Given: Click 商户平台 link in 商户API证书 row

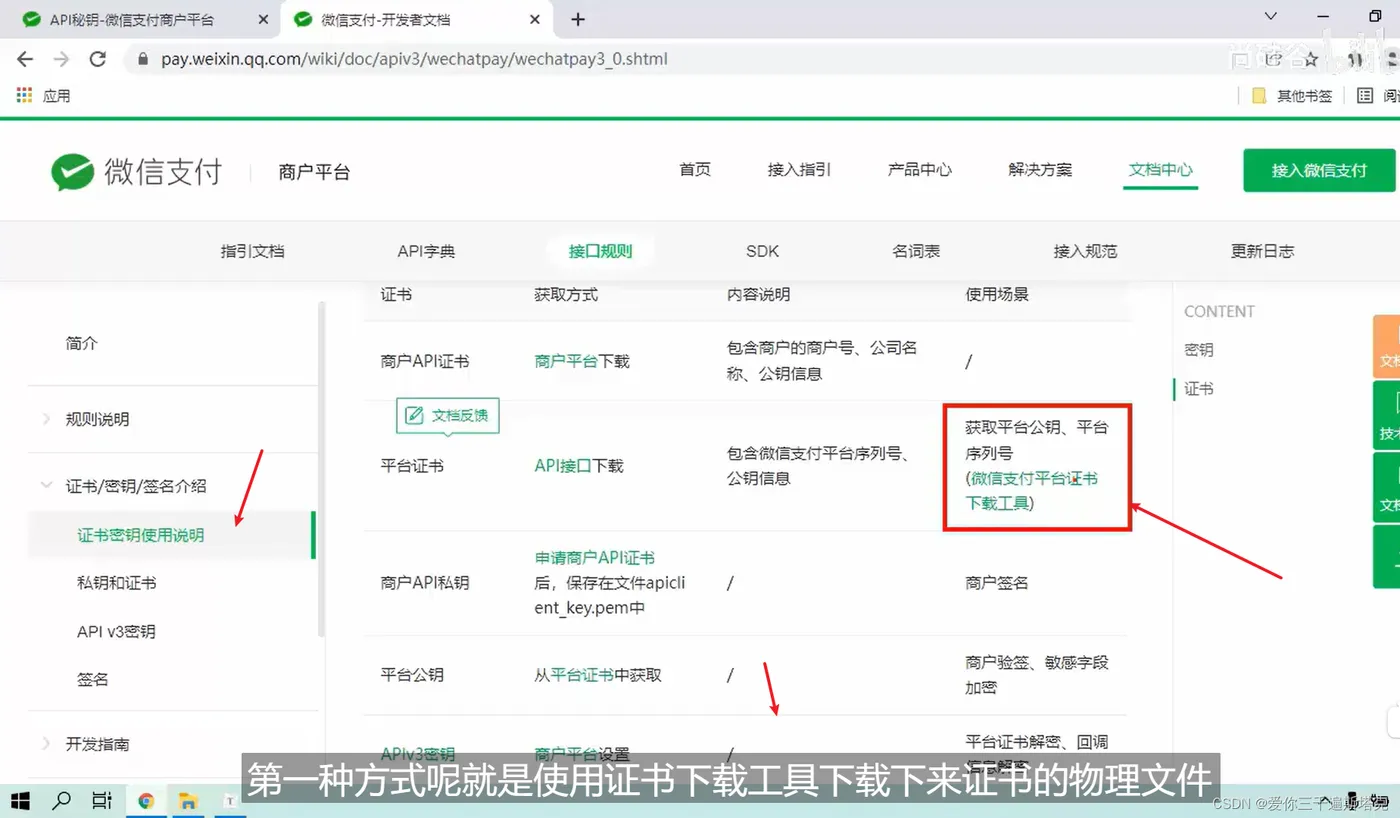Looking at the screenshot, I should 566,361.
